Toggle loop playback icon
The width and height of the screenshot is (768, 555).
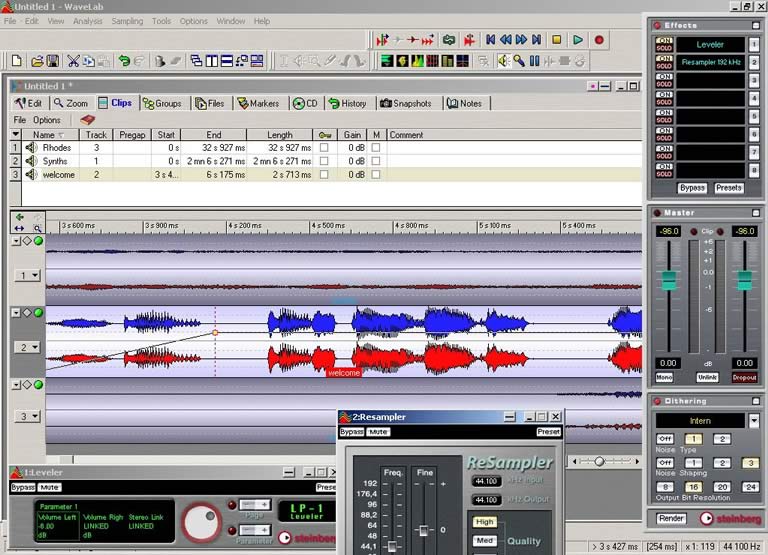(x=449, y=40)
